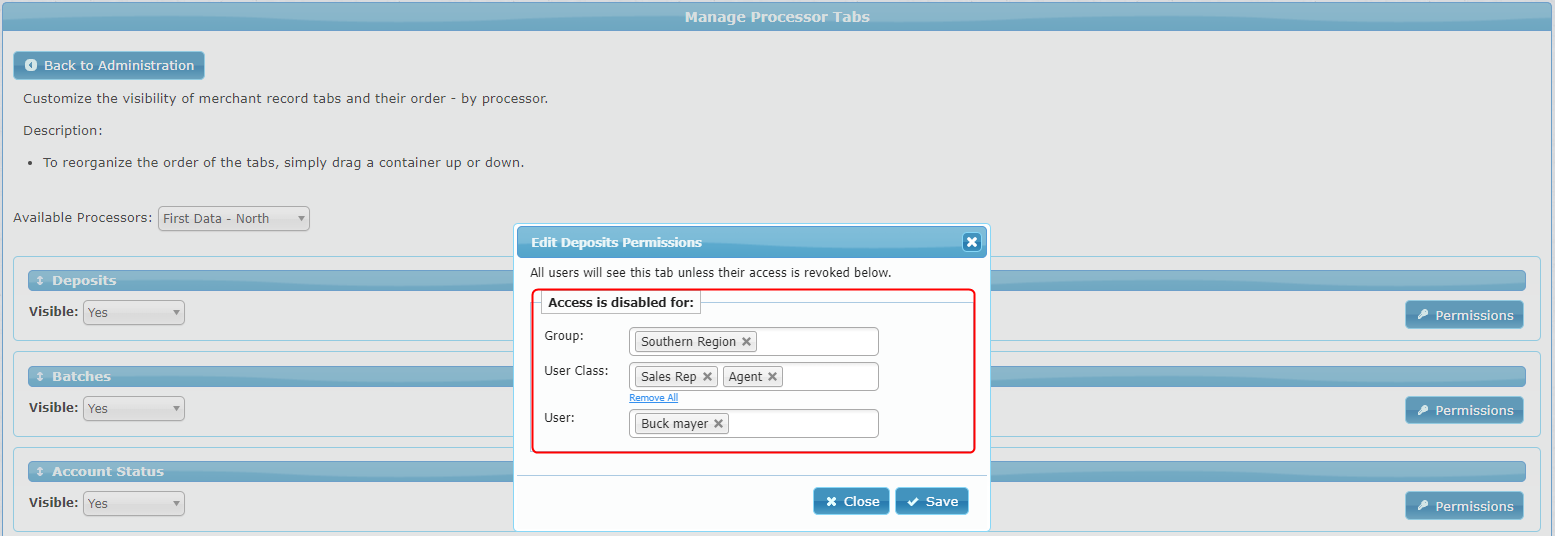The image size is (1555, 536).
Task: Remove Agent from User Class
Action: coord(772,377)
